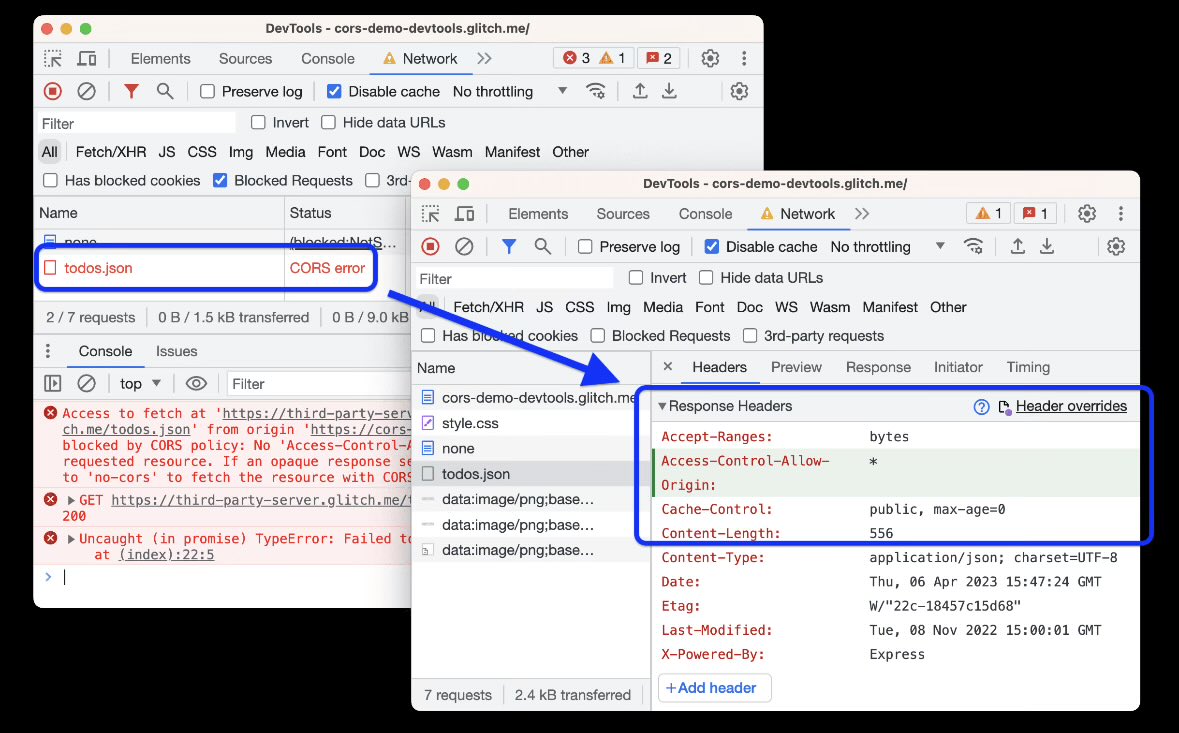Screen dimensions: 1179x733
Task: Export HAR icon in front window
Action: tap(1047, 247)
